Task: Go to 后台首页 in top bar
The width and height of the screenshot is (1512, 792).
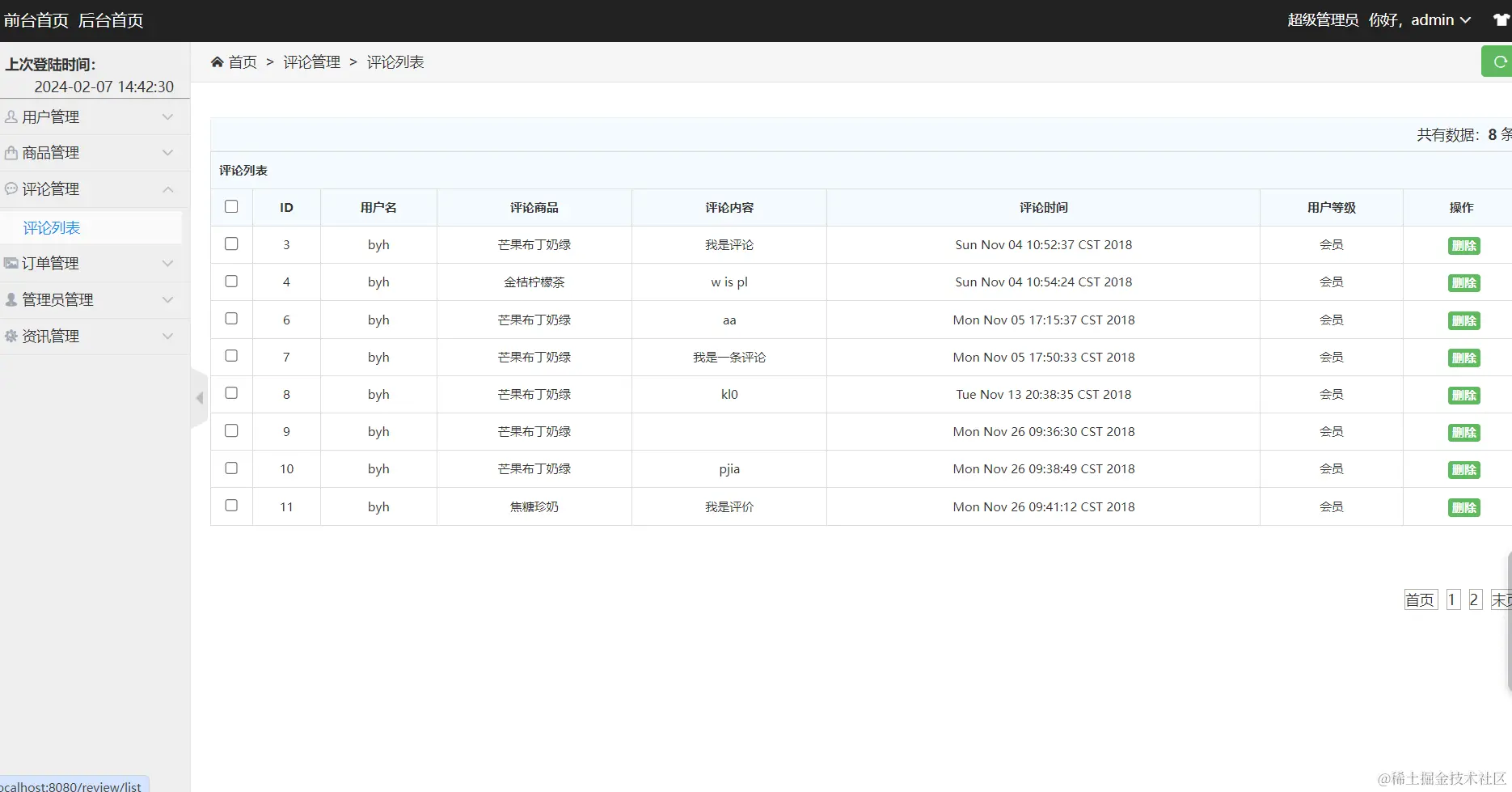Action: tap(111, 20)
